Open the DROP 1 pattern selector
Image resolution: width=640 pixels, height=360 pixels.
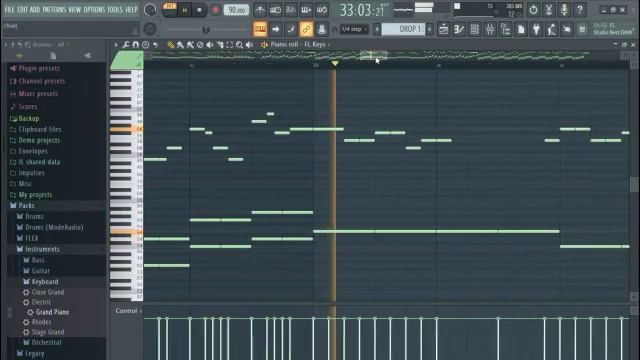tap(403, 29)
